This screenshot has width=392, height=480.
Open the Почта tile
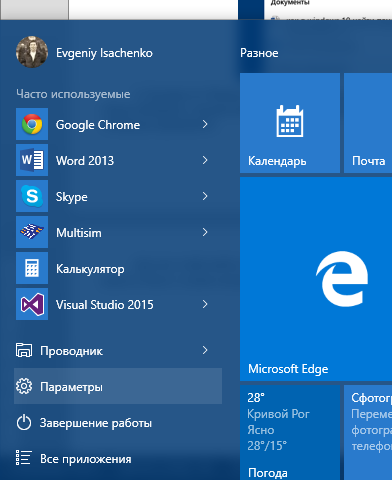click(x=368, y=123)
